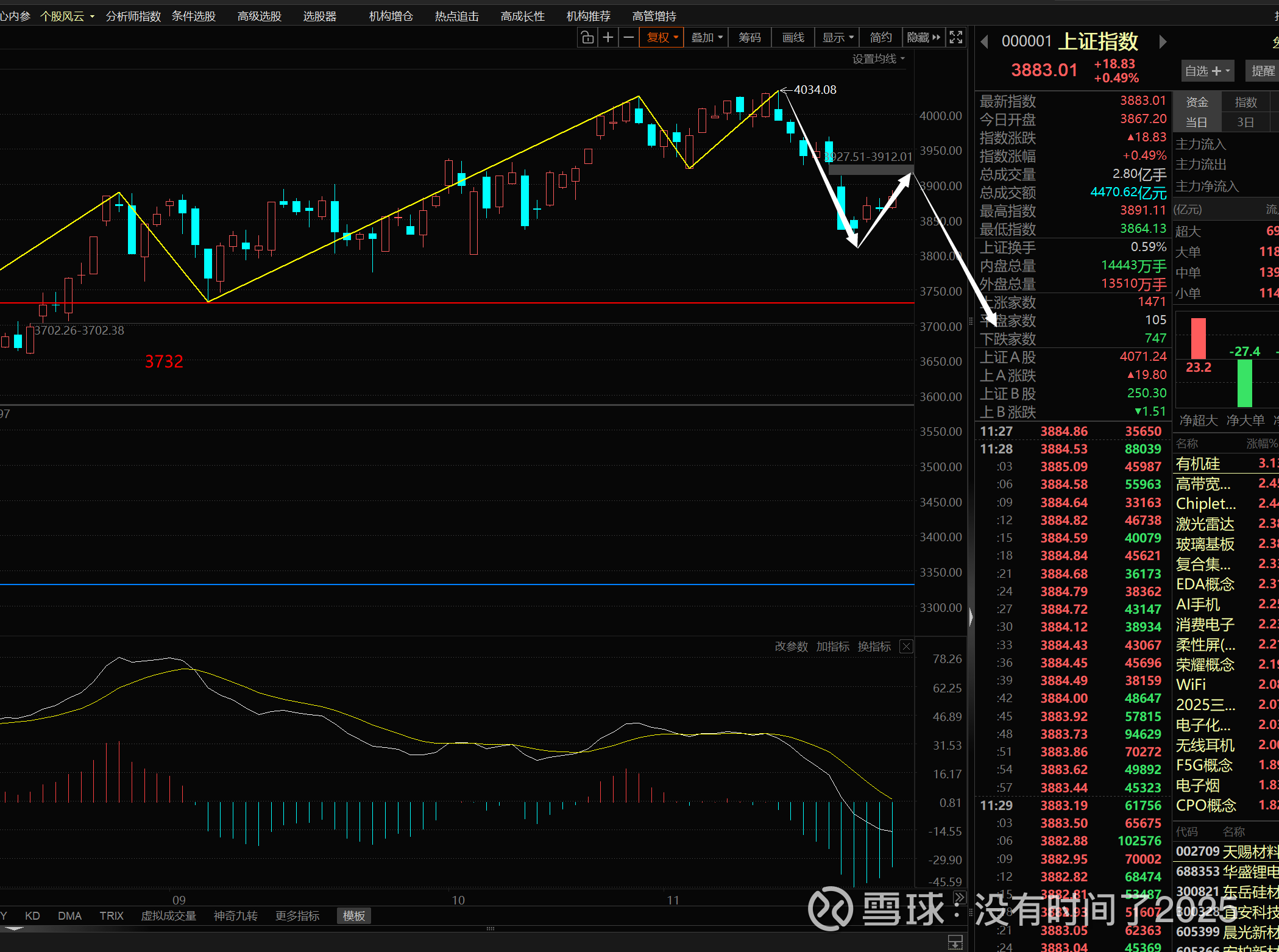
Task: Add to watchlist via 自选 button
Action: click(1207, 71)
